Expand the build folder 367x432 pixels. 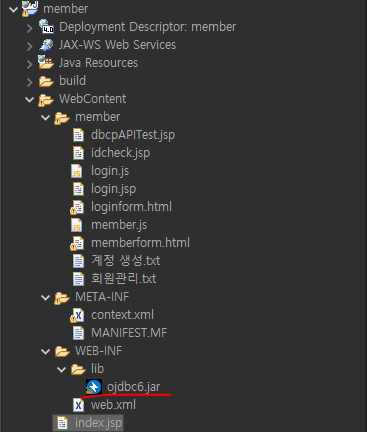[30, 82]
